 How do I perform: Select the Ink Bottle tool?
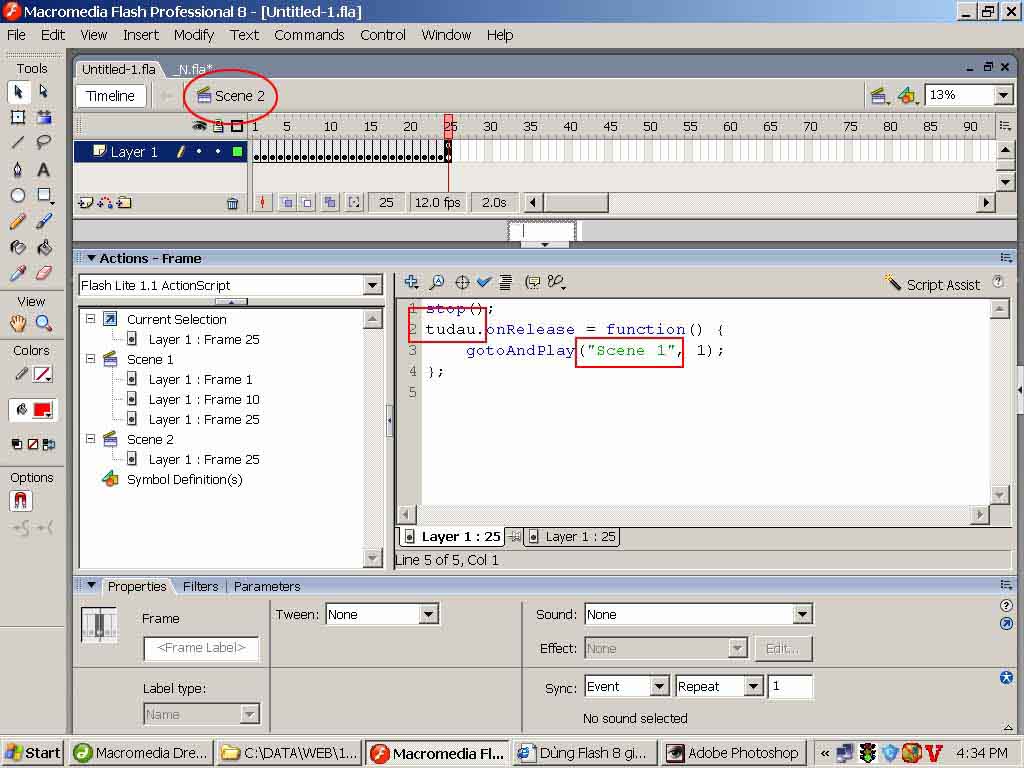point(18,248)
